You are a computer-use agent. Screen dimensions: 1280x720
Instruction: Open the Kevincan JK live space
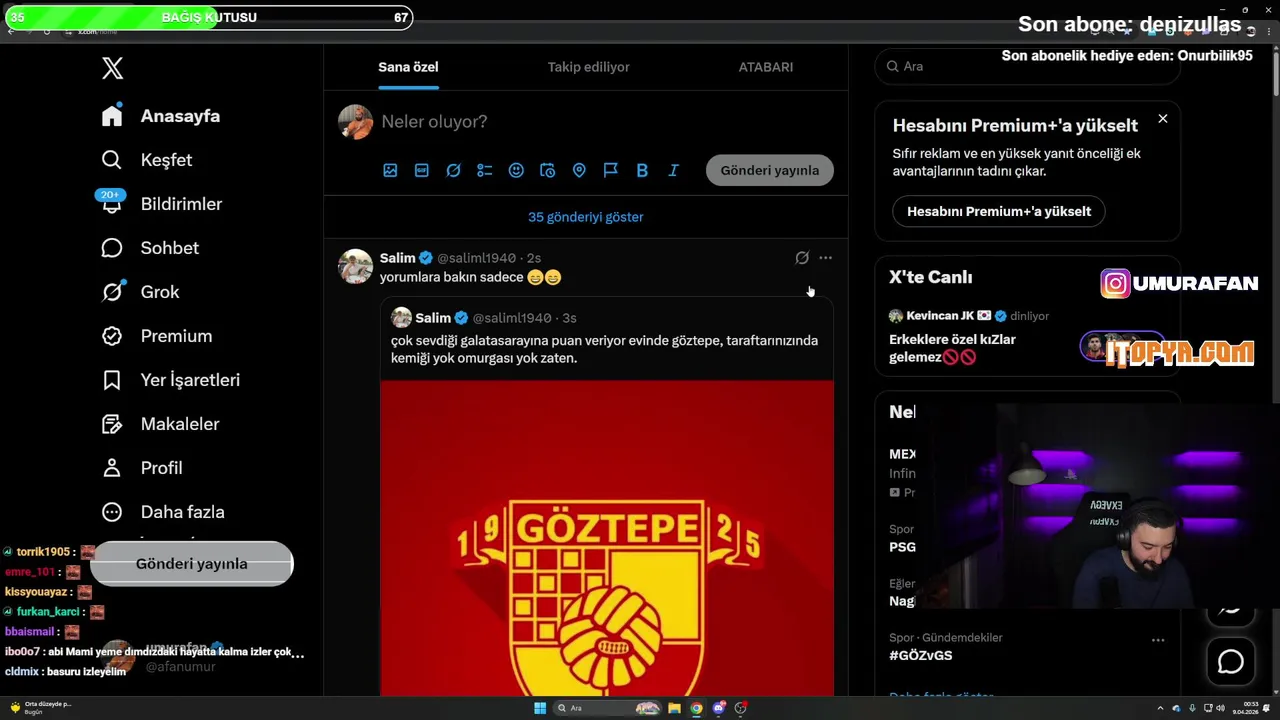(1027, 337)
